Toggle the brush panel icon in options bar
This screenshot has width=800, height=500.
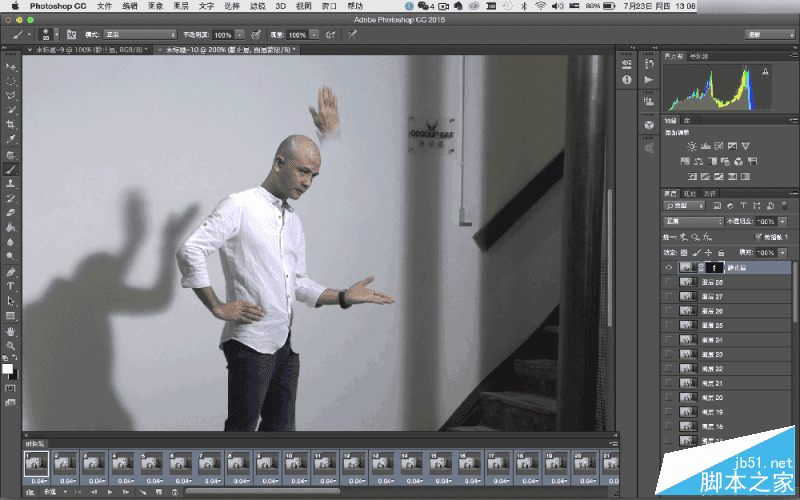pos(71,35)
